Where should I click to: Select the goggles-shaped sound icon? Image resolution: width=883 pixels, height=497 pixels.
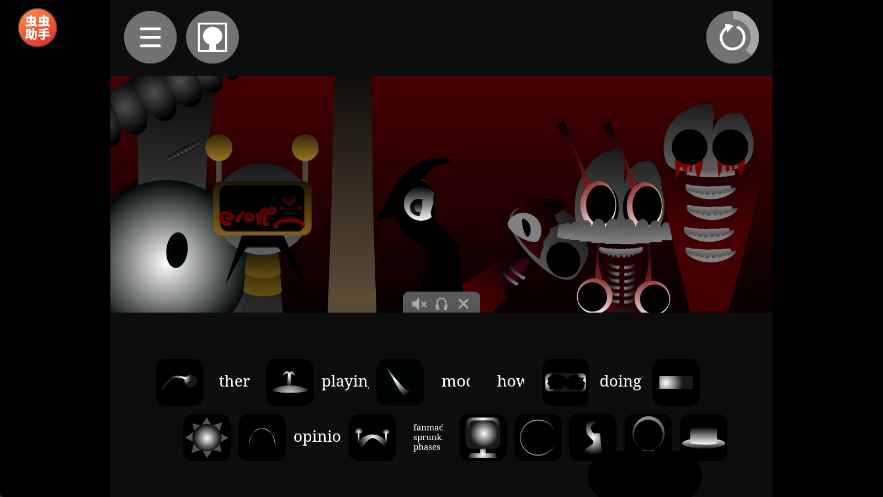[x=565, y=382]
